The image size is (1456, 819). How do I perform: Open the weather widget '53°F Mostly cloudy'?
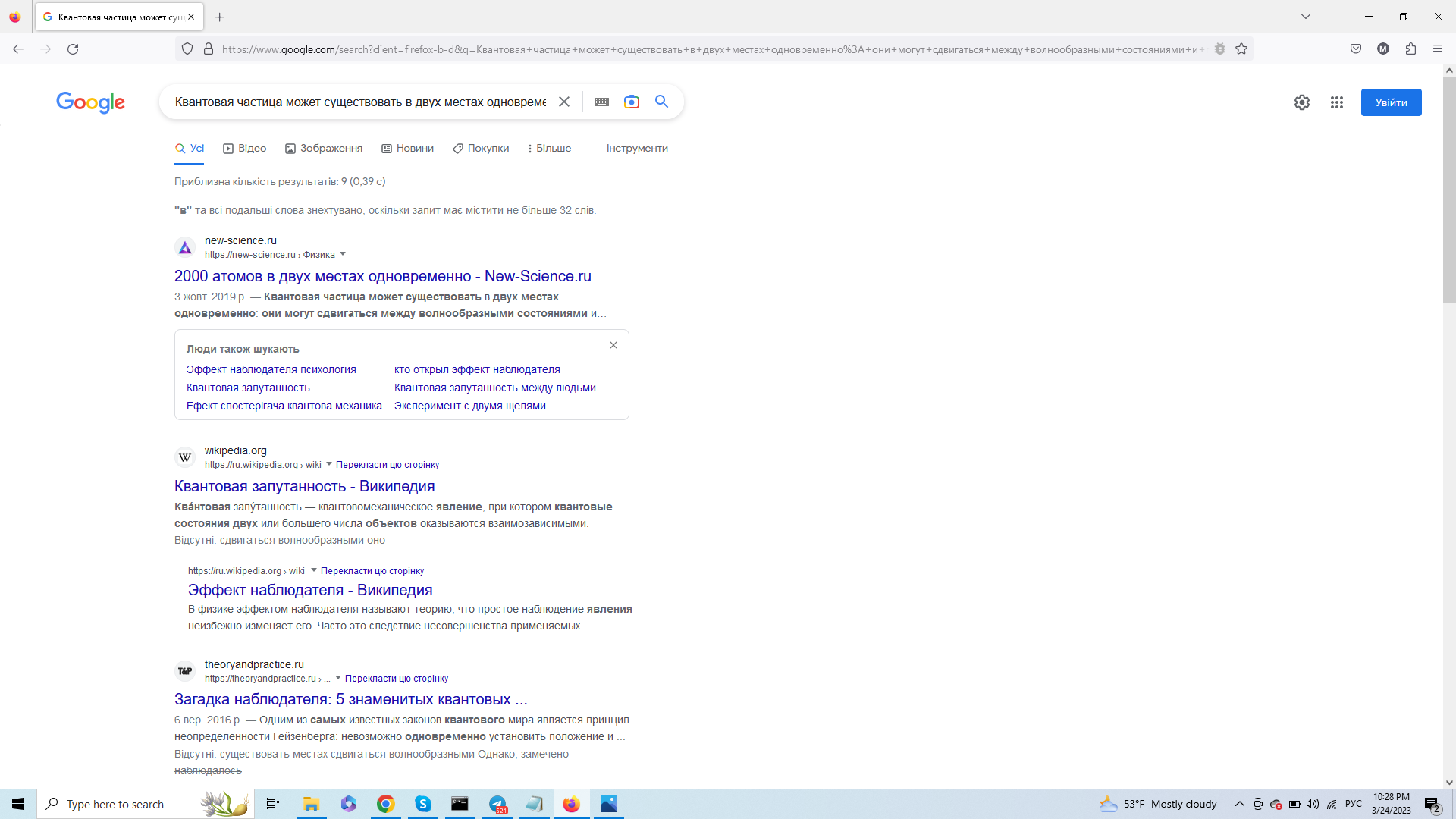(x=1158, y=804)
